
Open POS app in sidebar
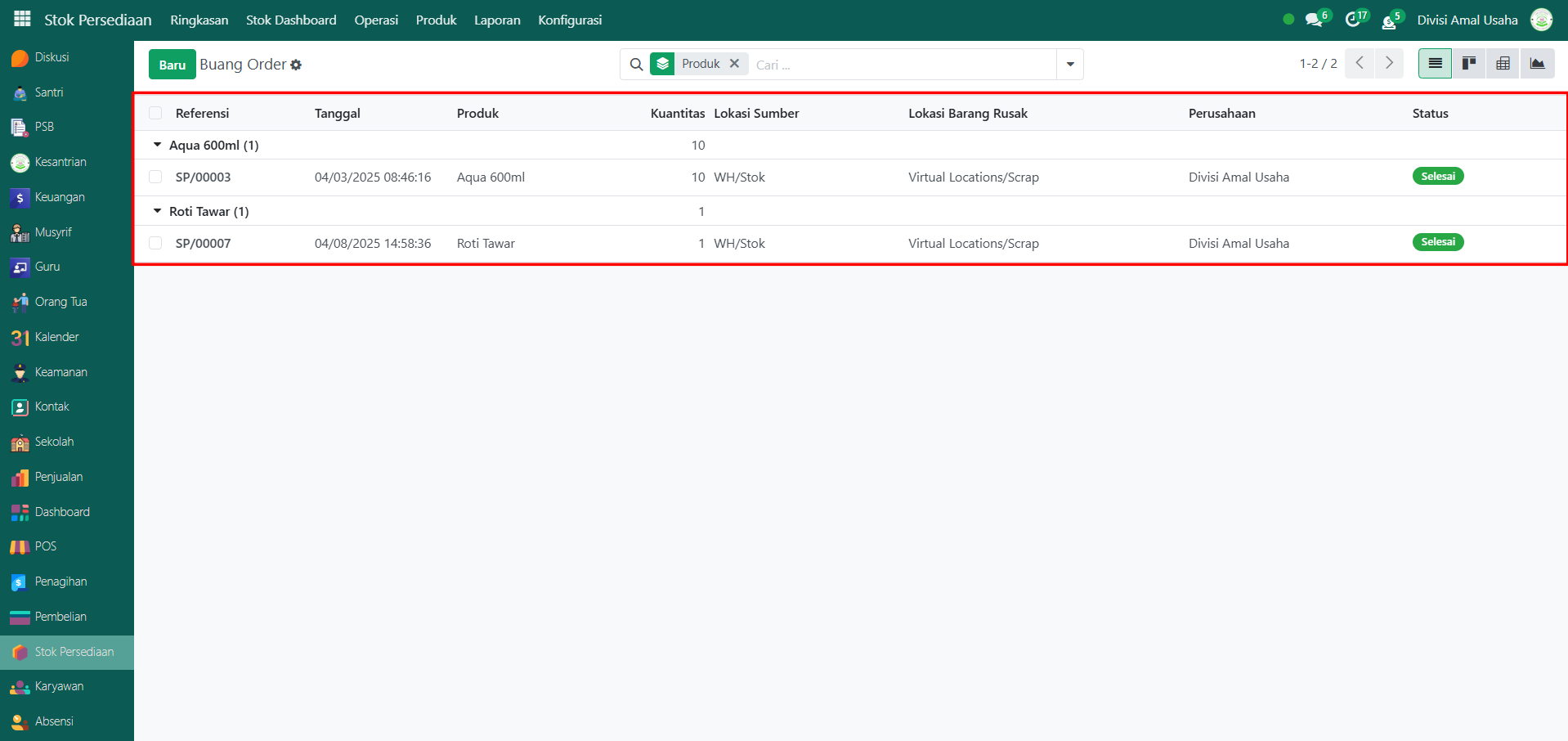tap(46, 546)
